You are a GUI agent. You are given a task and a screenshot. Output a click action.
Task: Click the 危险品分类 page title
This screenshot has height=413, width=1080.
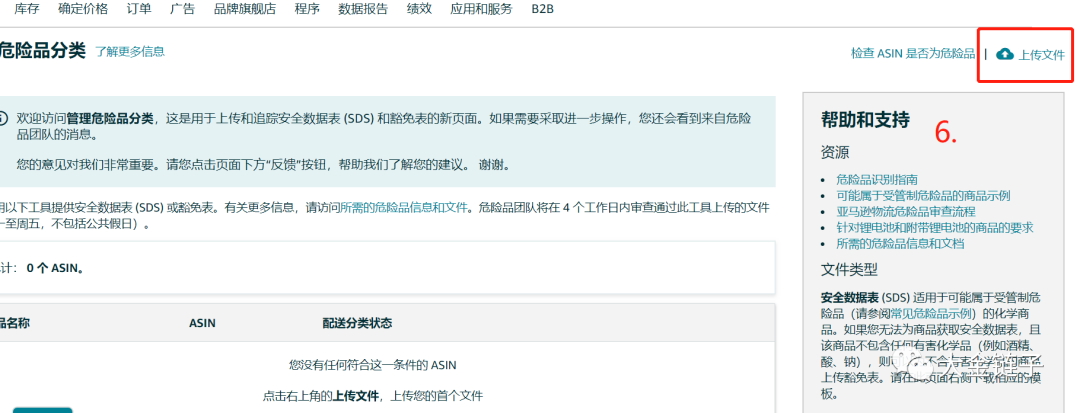(42, 51)
